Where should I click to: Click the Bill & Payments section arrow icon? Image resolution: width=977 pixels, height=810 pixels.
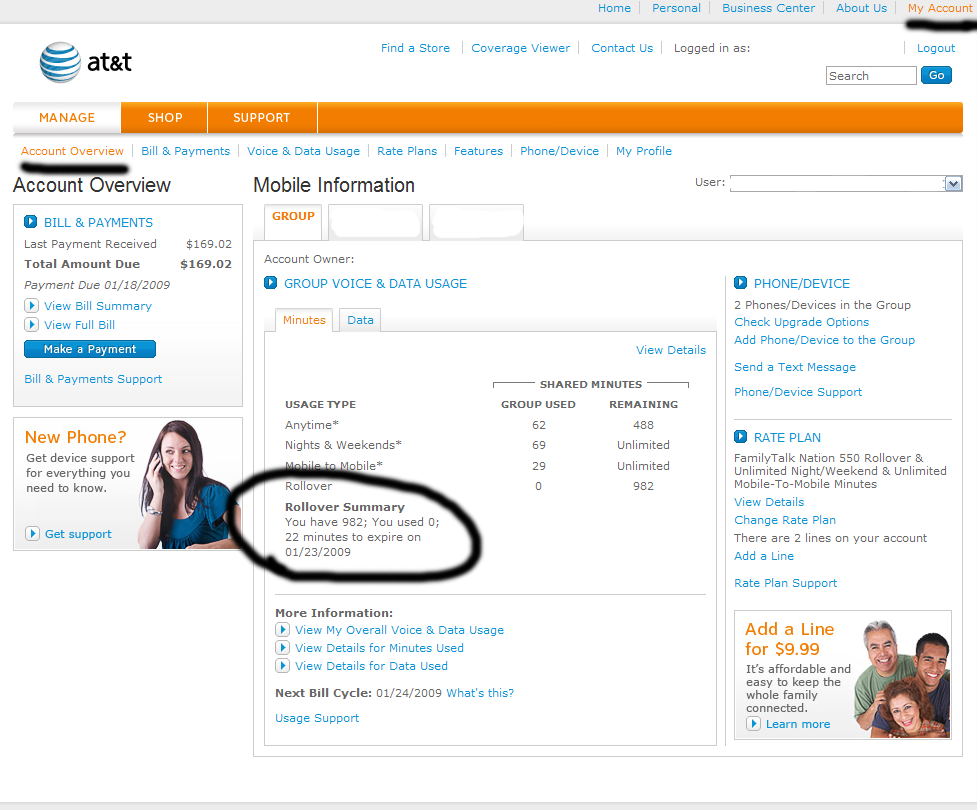point(30,222)
